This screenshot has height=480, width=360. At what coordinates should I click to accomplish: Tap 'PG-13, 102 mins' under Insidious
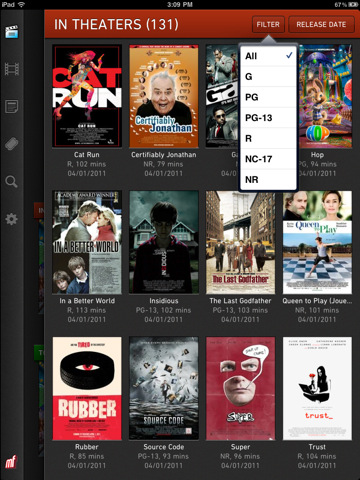[163, 310]
